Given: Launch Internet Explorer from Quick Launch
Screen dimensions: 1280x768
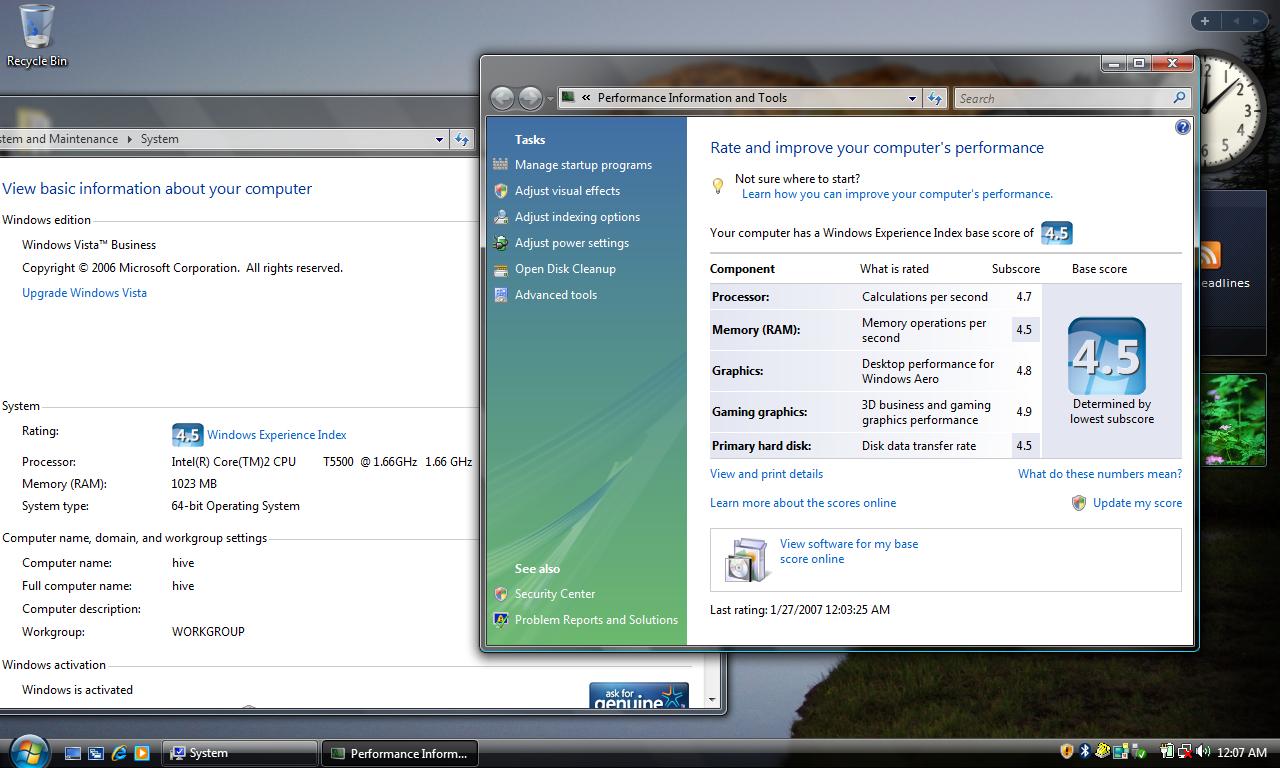Looking at the screenshot, I should coord(119,753).
